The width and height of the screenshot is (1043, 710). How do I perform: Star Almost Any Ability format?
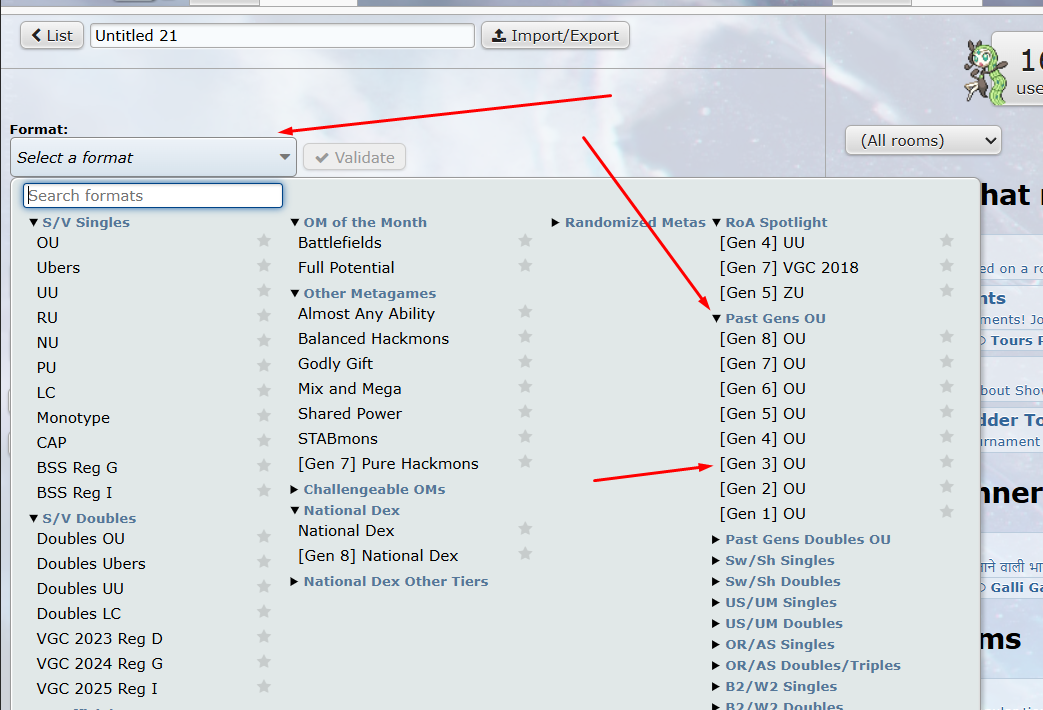tap(525, 311)
